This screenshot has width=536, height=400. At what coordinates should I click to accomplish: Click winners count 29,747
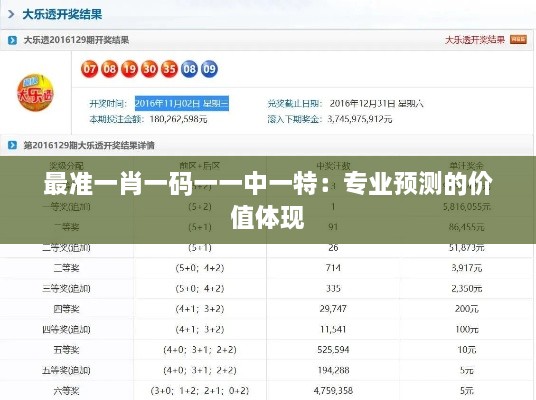pyautogui.click(x=333, y=309)
